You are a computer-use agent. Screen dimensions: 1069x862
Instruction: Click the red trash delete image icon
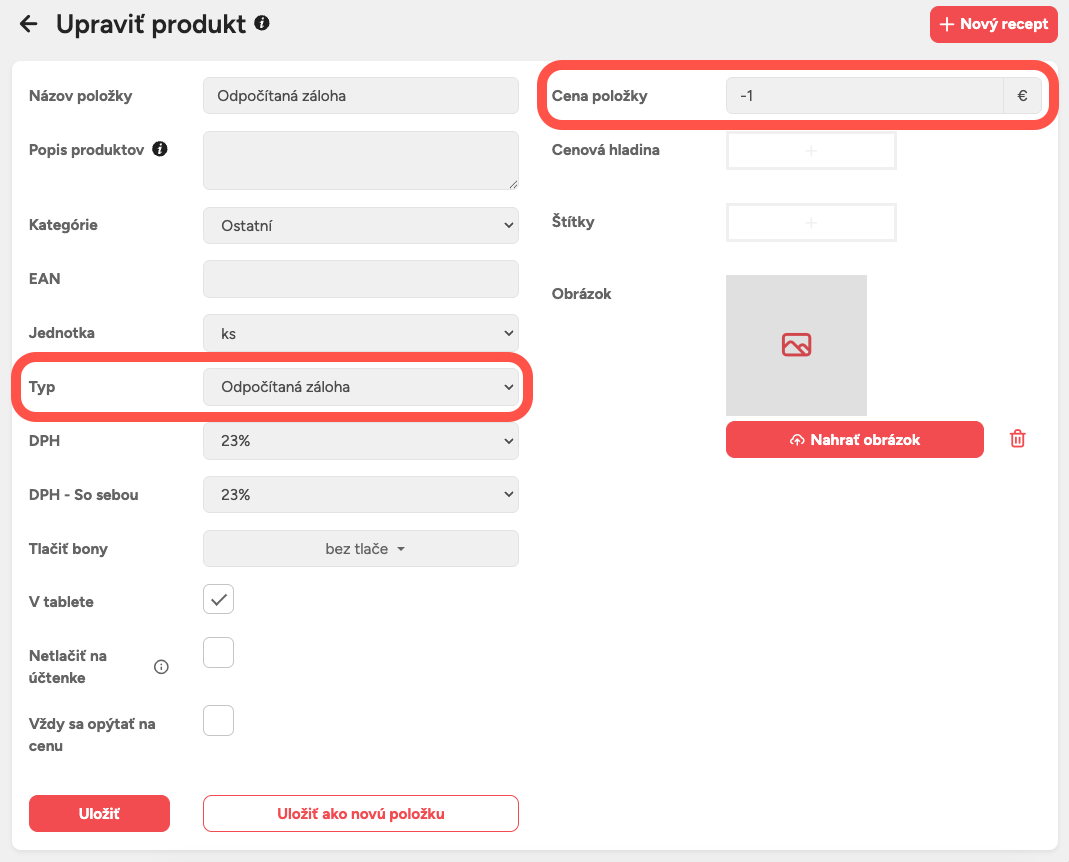1017,439
